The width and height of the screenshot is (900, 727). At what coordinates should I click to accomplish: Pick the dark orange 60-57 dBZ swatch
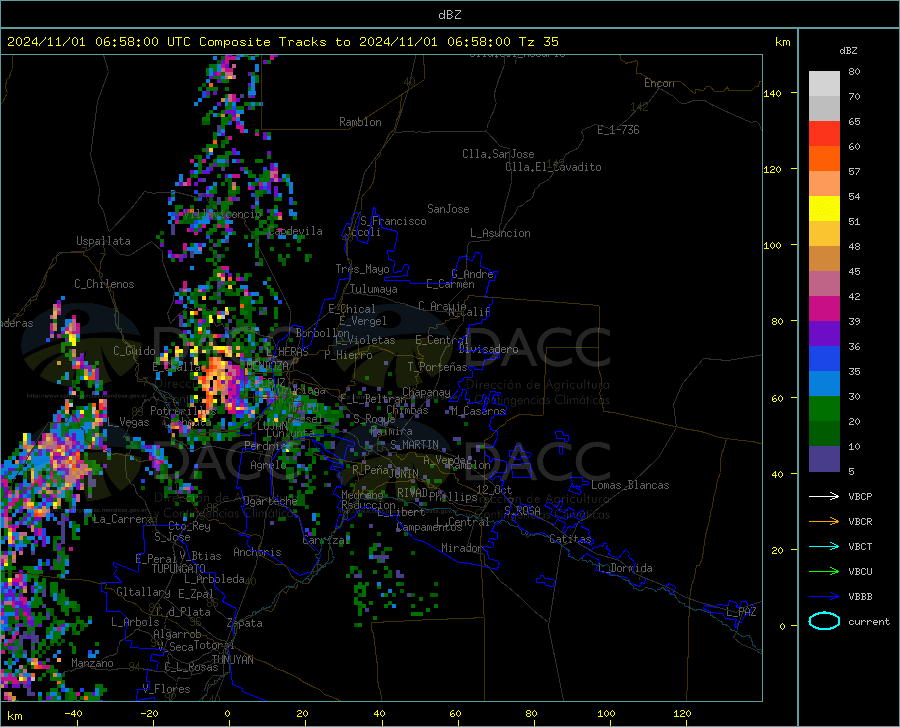(824, 159)
